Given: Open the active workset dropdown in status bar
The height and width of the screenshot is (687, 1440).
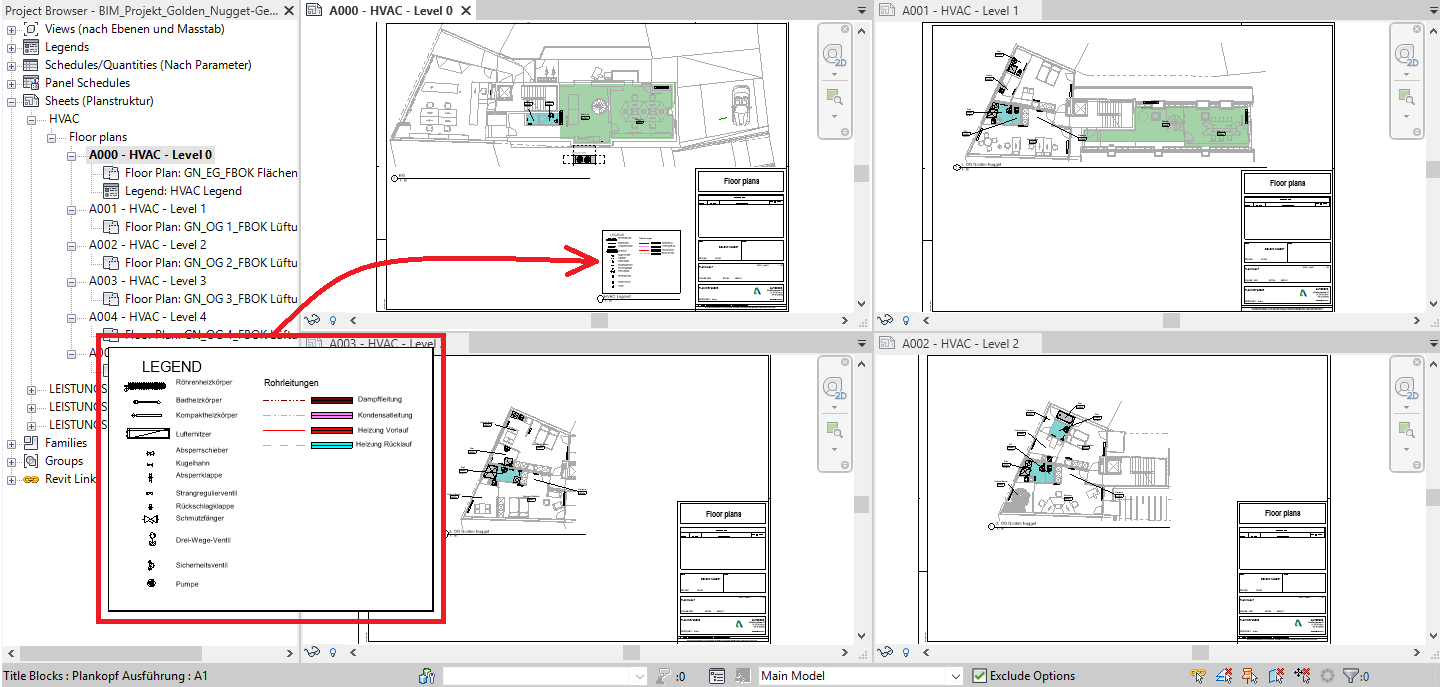Looking at the screenshot, I should pyautogui.click(x=639, y=676).
